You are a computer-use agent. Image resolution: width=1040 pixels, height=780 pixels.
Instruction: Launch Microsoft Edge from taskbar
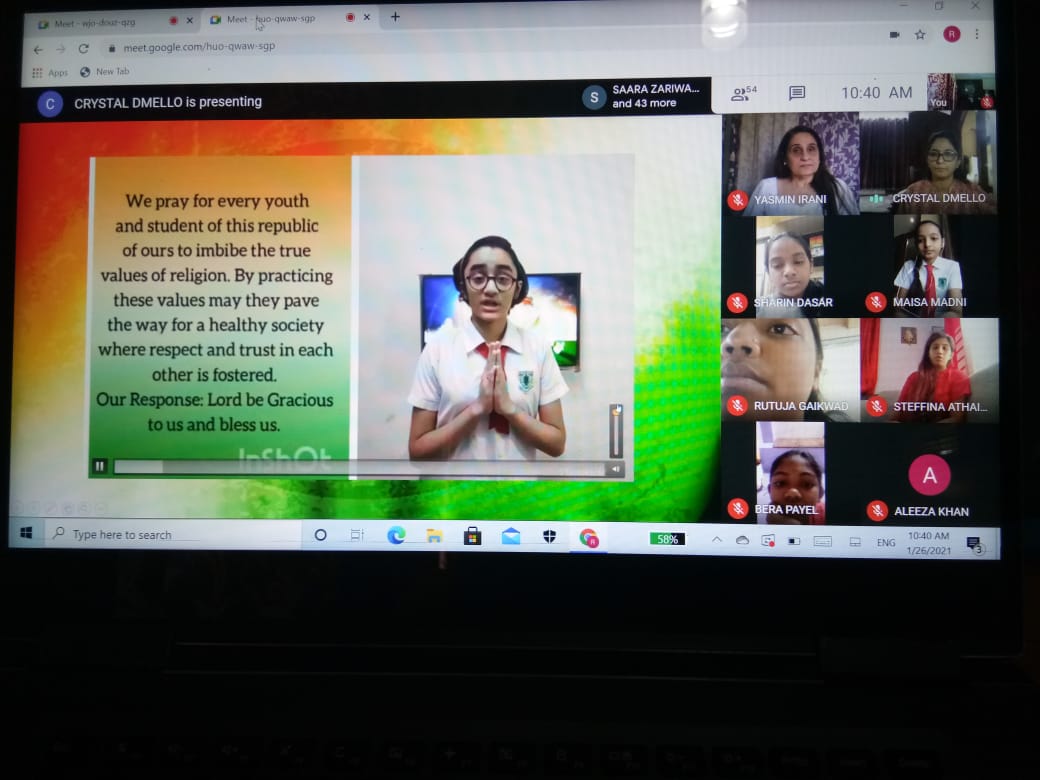tap(396, 535)
